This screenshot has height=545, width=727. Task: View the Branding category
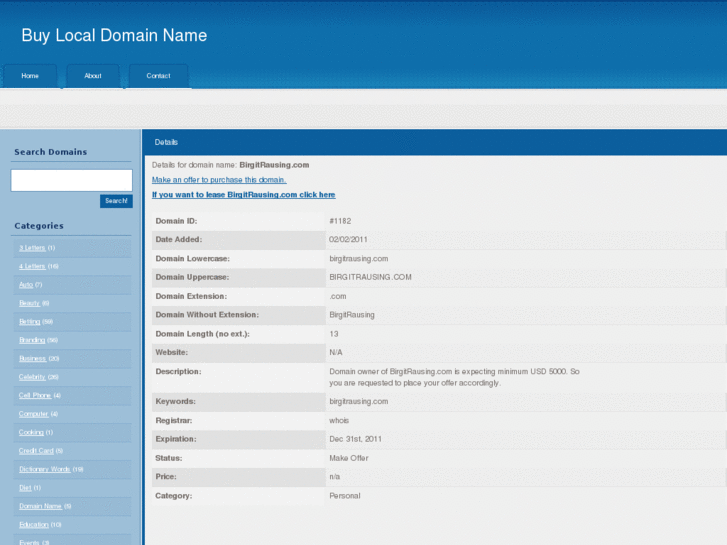[x=32, y=340]
